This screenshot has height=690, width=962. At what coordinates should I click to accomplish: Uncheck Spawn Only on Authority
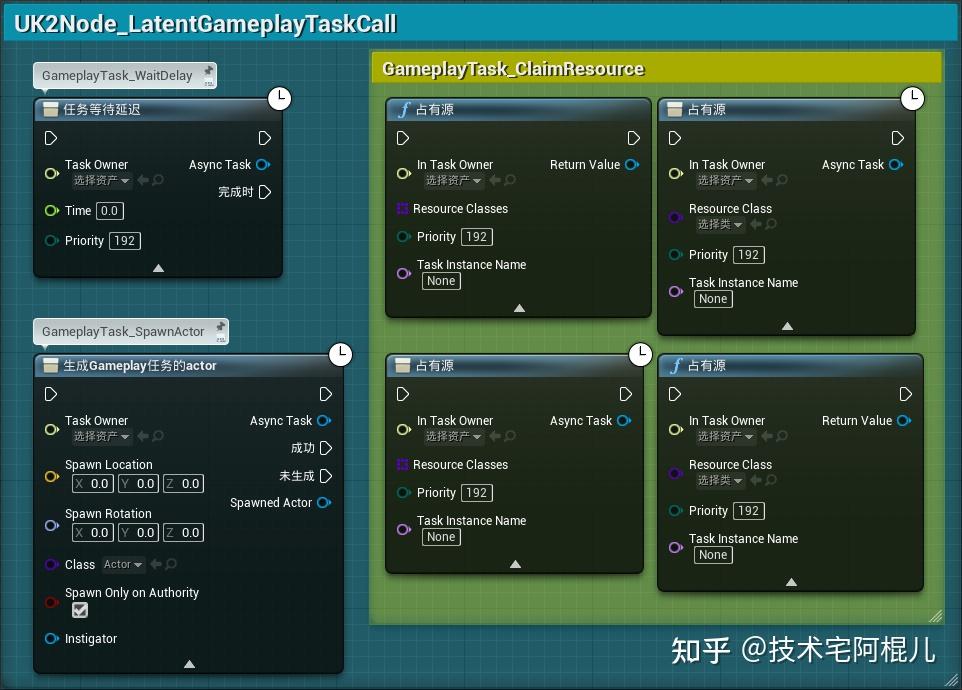[x=79, y=610]
